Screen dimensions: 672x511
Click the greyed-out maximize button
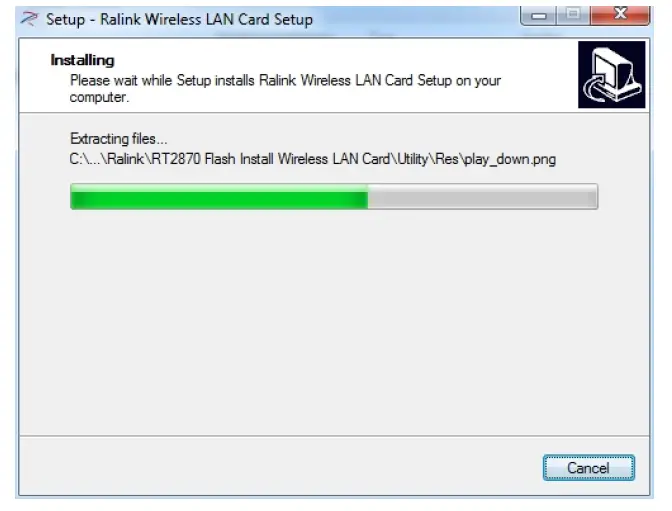coord(573,16)
